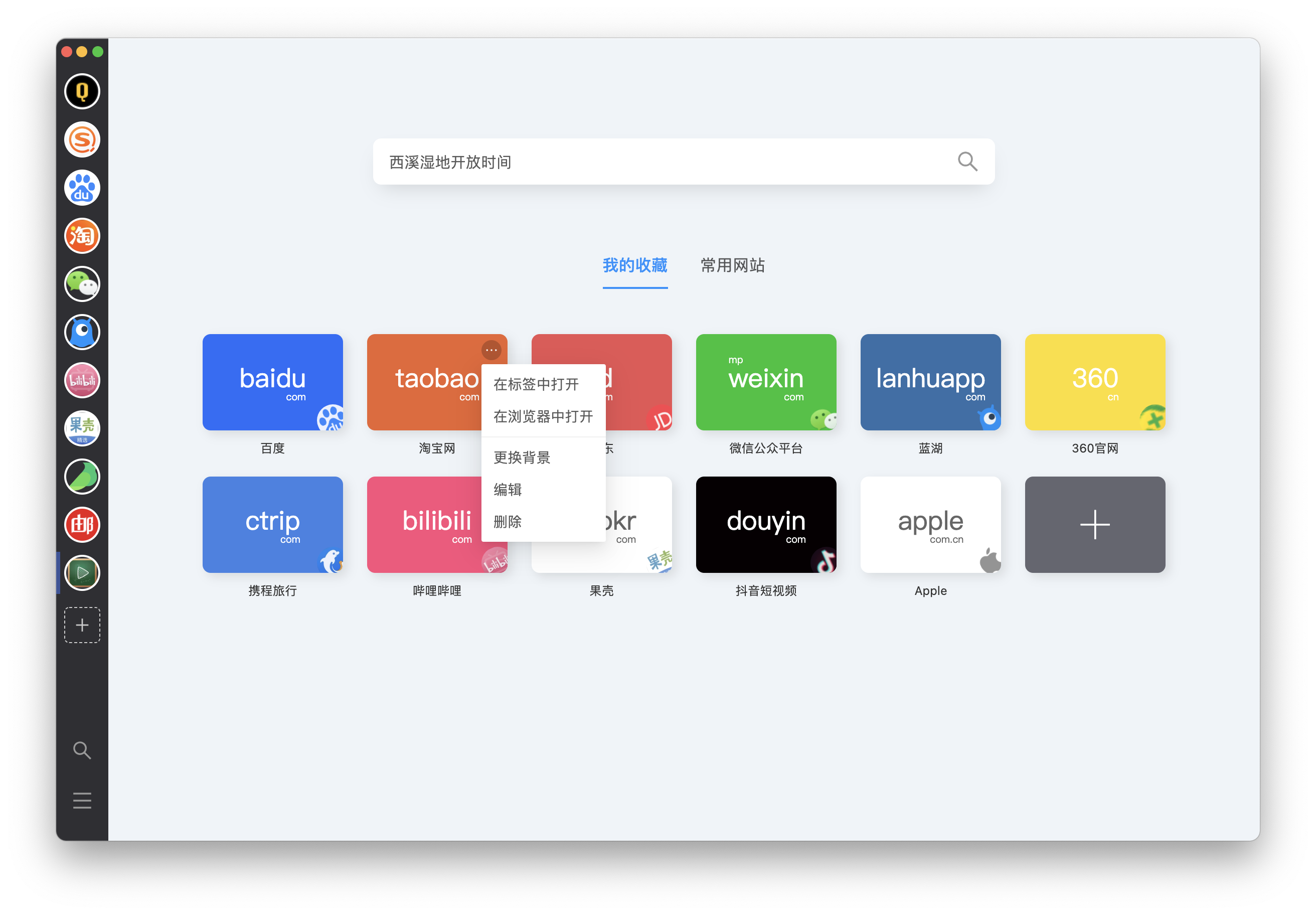Open the hamburger menu at sidebar bottom
The width and height of the screenshot is (1316, 915).
coord(82,800)
